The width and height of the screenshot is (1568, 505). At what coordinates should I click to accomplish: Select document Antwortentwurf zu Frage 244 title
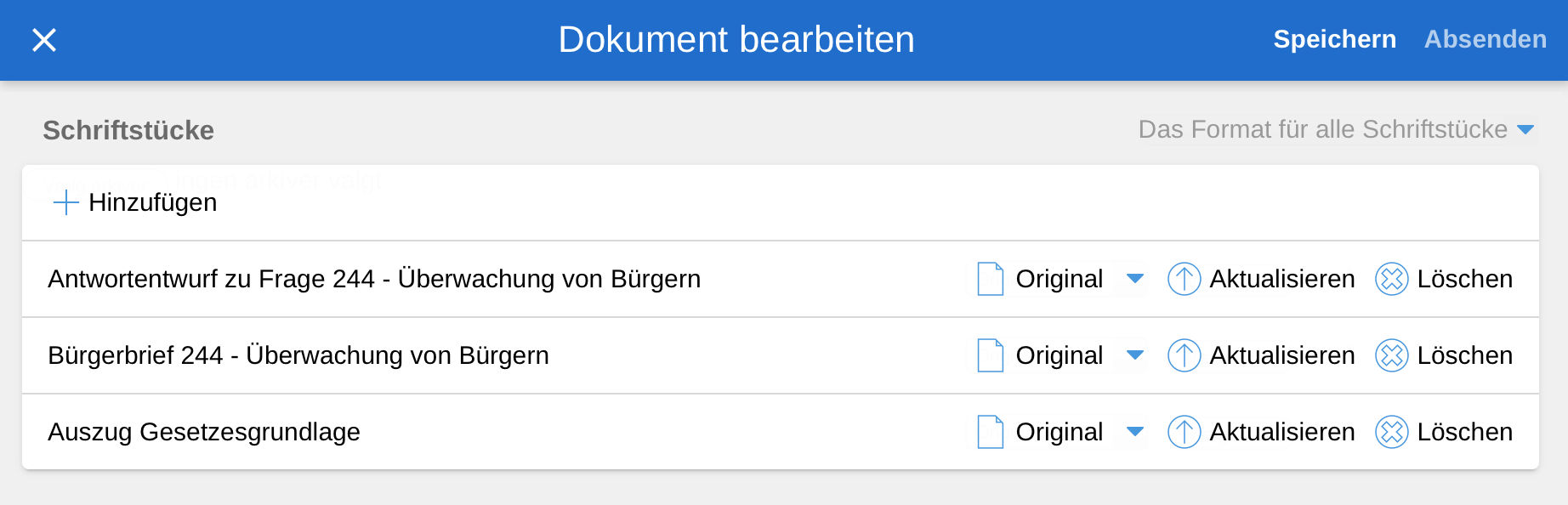coord(374,279)
